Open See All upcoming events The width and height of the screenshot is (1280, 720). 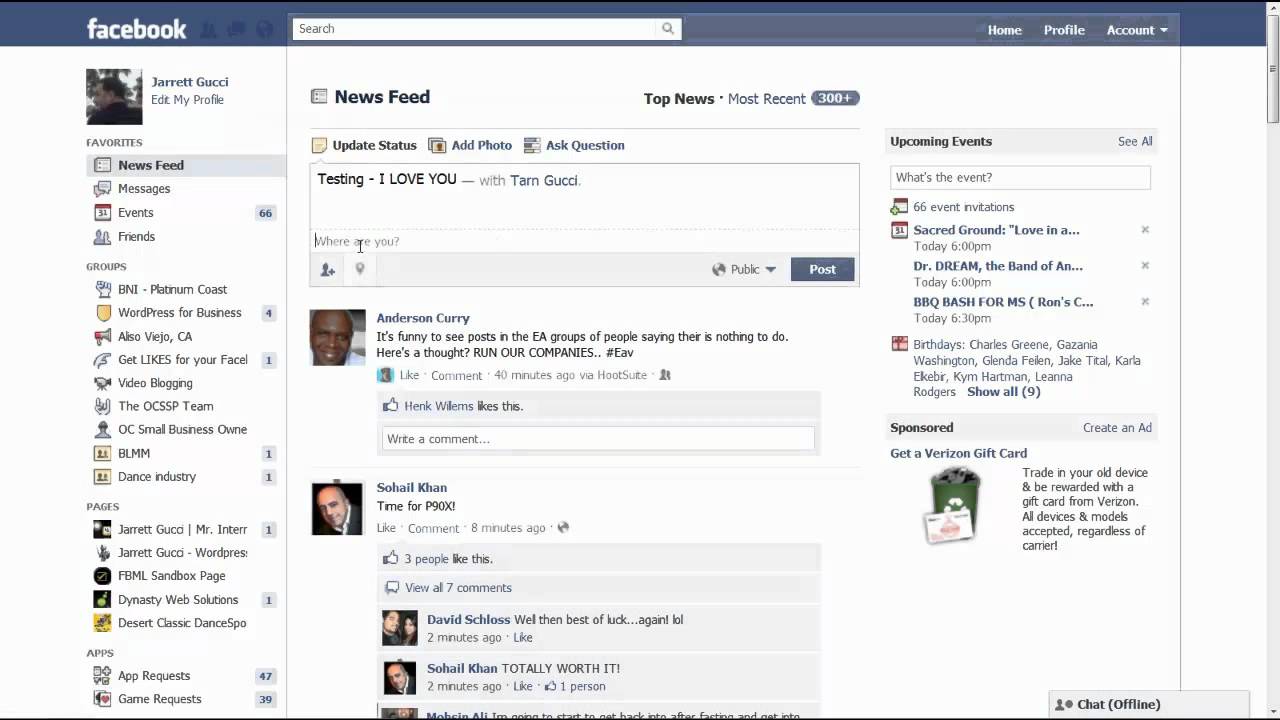pos(1135,142)
